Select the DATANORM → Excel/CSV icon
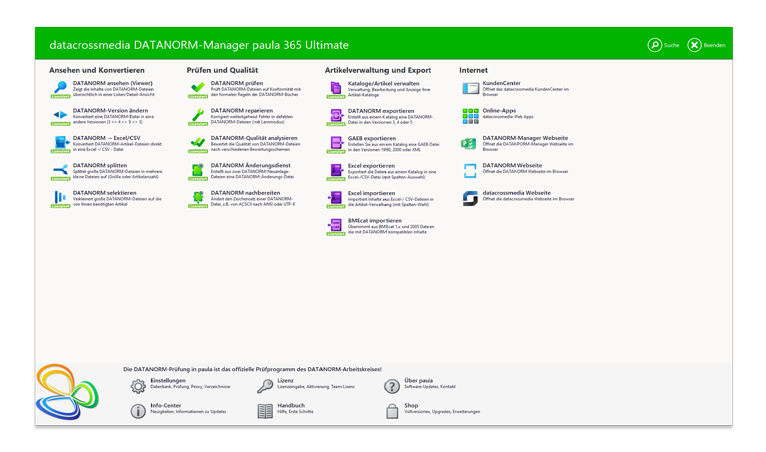The width and height of the screenshot is (766, 452). [x=61, y=143]
